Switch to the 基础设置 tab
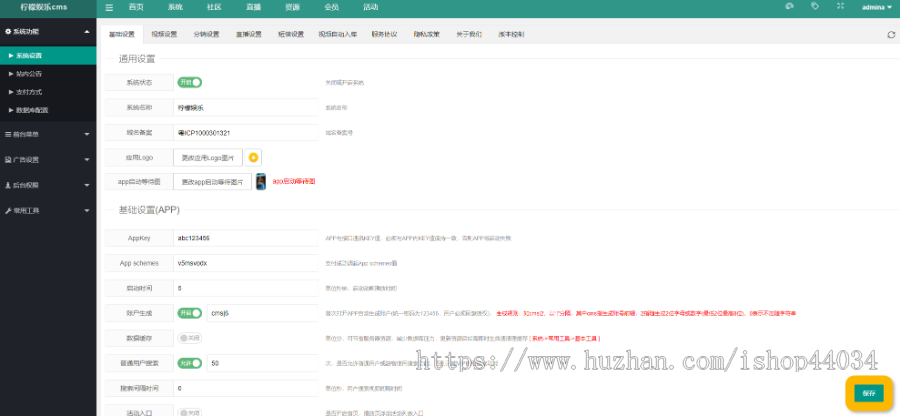The width and height of the screenshot is (900, 416). click(122, 34)
